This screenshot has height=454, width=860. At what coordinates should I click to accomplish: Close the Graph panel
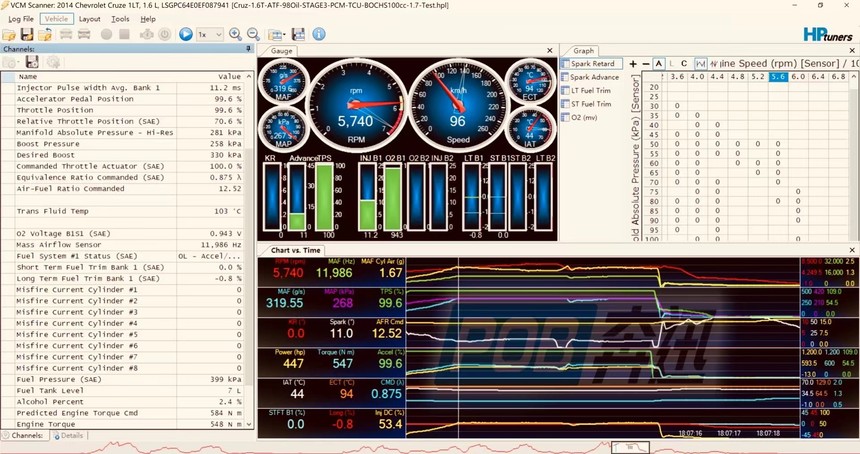(x=852, y=50)
